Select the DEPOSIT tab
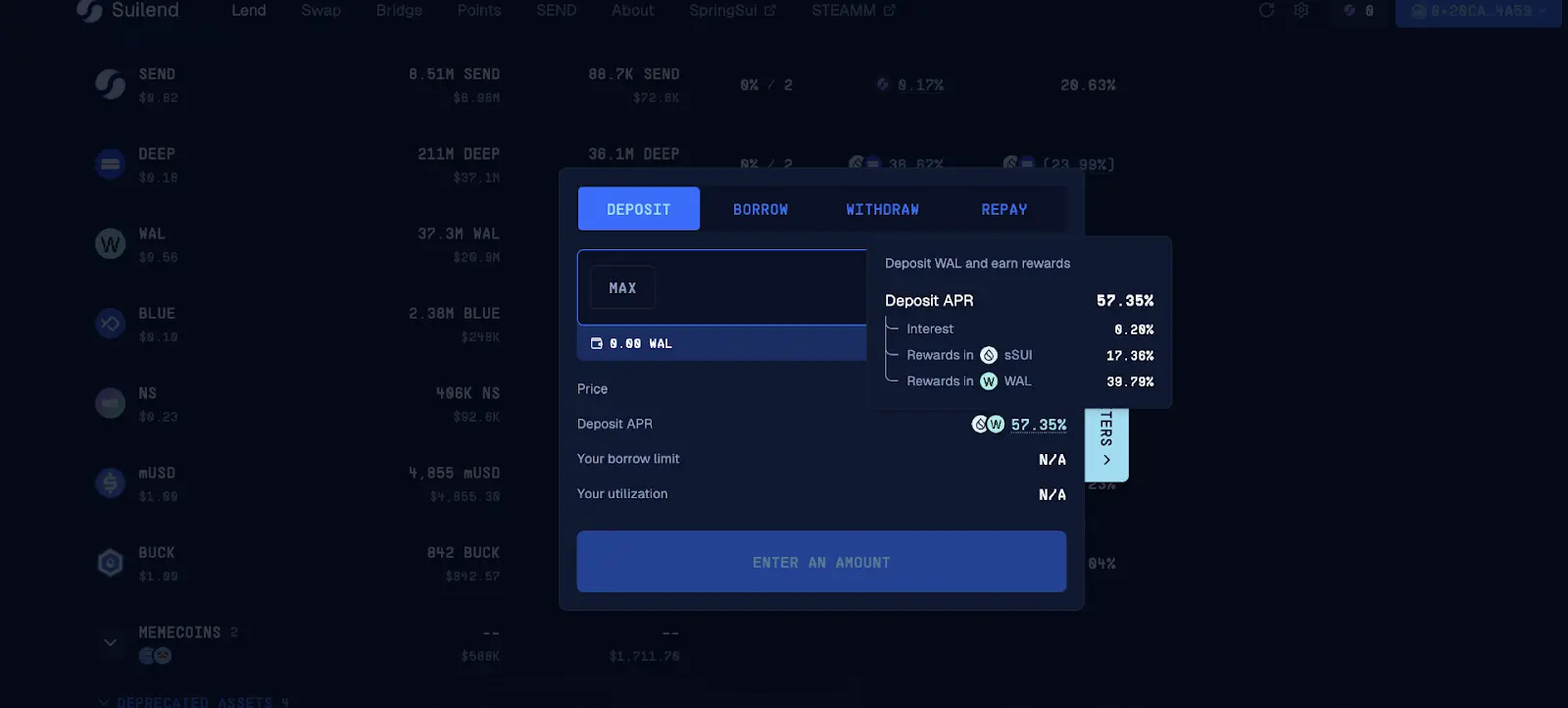Screen dimensions: 1568x708 point(639,209)
